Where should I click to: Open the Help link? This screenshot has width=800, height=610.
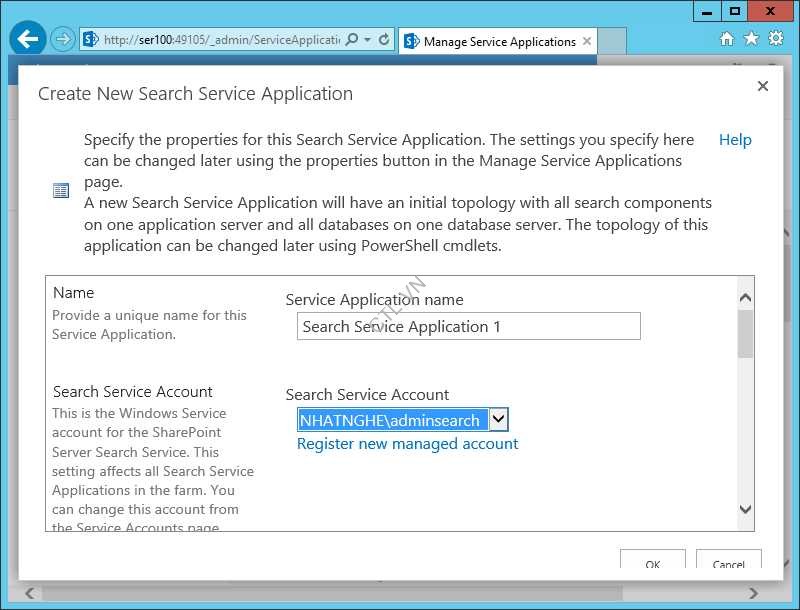(x=735, y=140)
